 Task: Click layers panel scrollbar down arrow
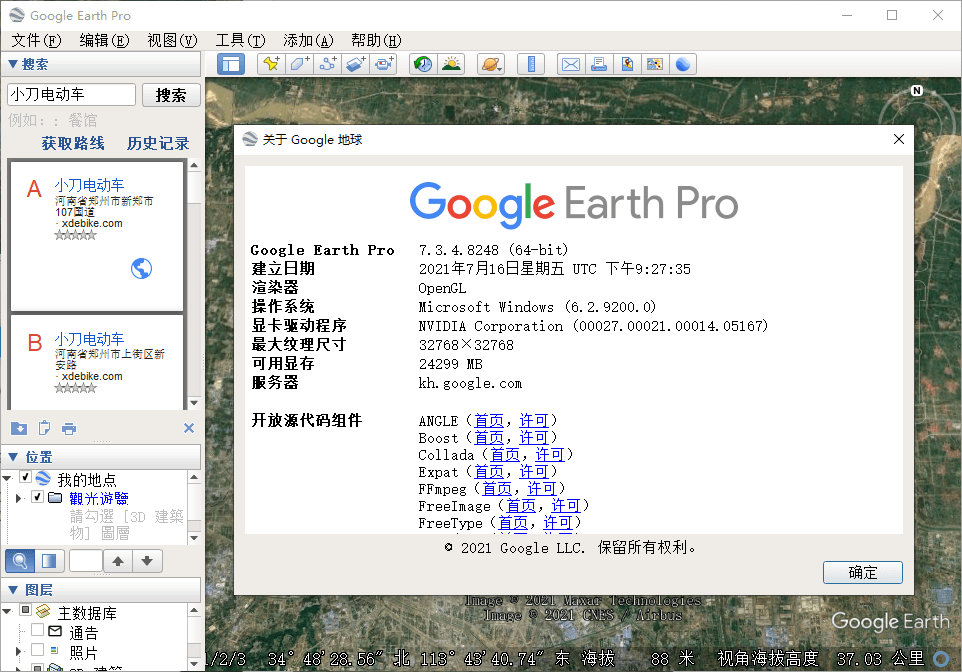(x=194, y=663)
